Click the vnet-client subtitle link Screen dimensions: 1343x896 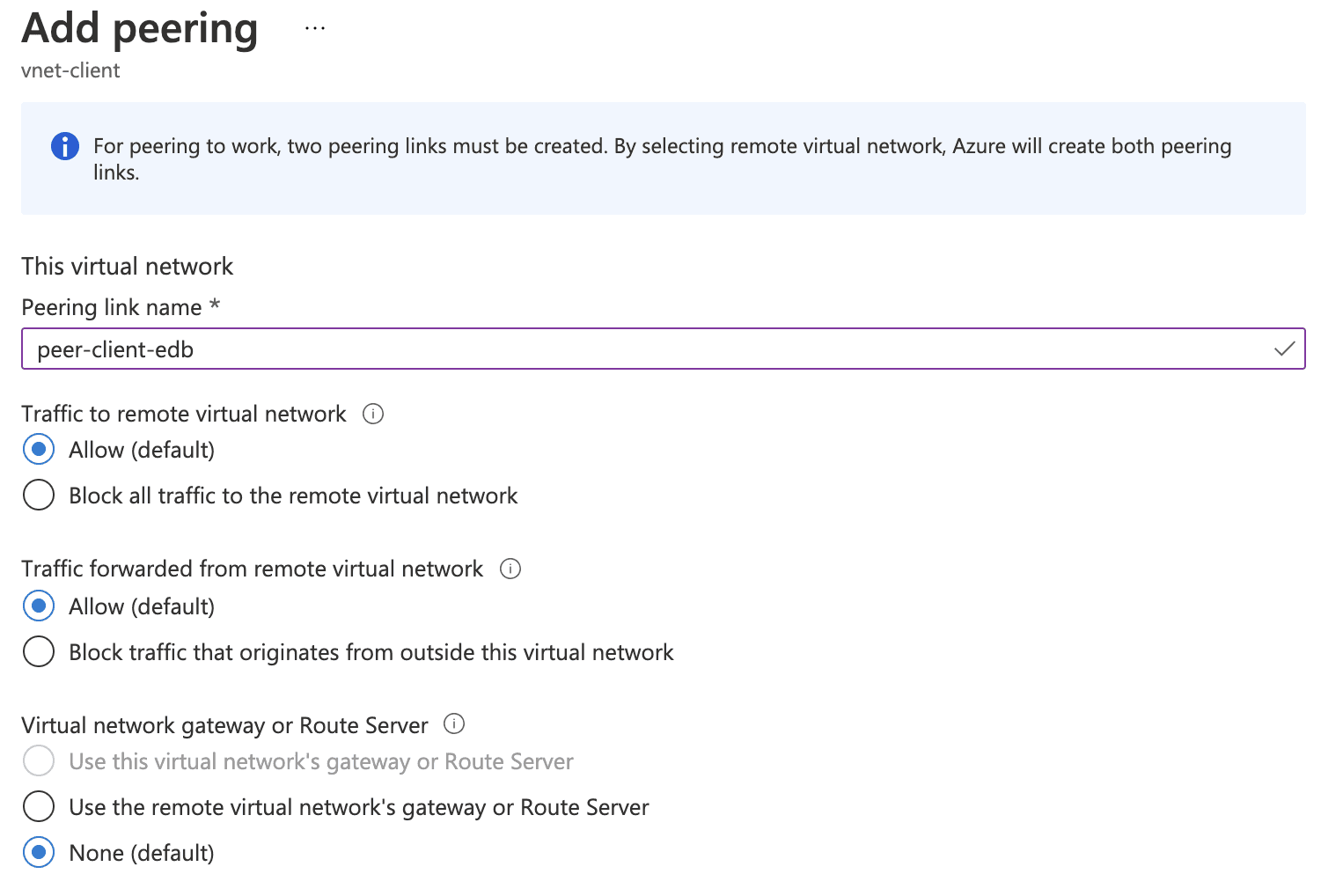70,70
